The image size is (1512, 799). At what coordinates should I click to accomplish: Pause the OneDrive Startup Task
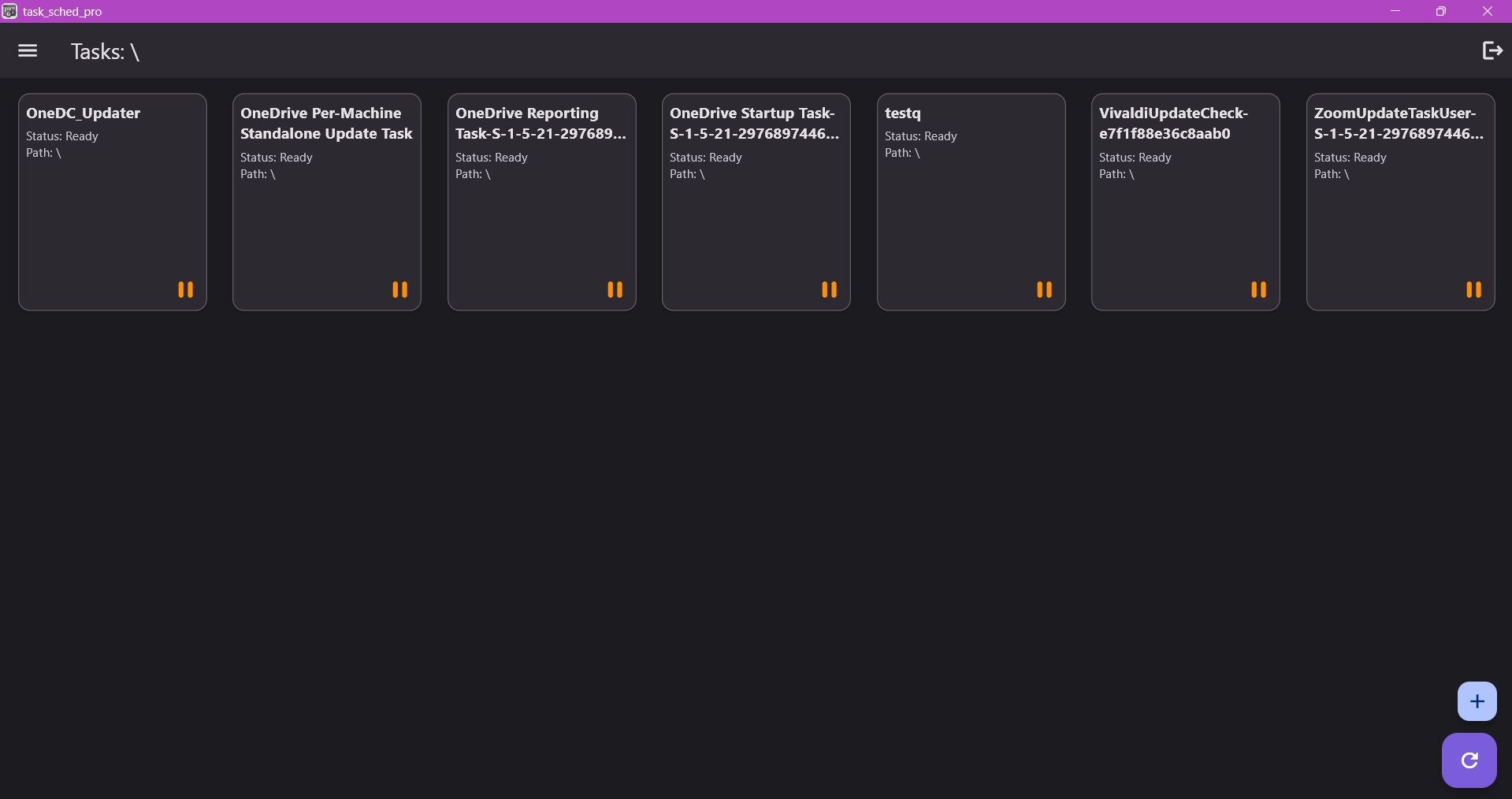pyautogui.click(x=830, y=290)
